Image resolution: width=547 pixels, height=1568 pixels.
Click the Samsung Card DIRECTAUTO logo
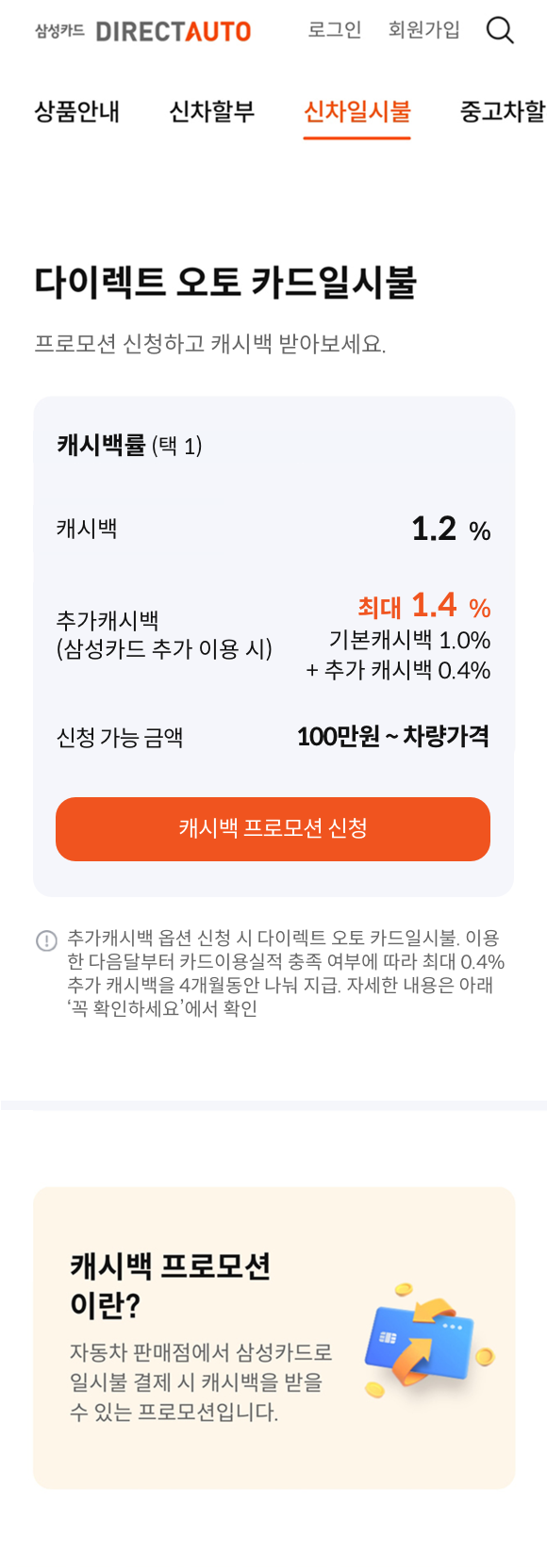tap(142, 29)
